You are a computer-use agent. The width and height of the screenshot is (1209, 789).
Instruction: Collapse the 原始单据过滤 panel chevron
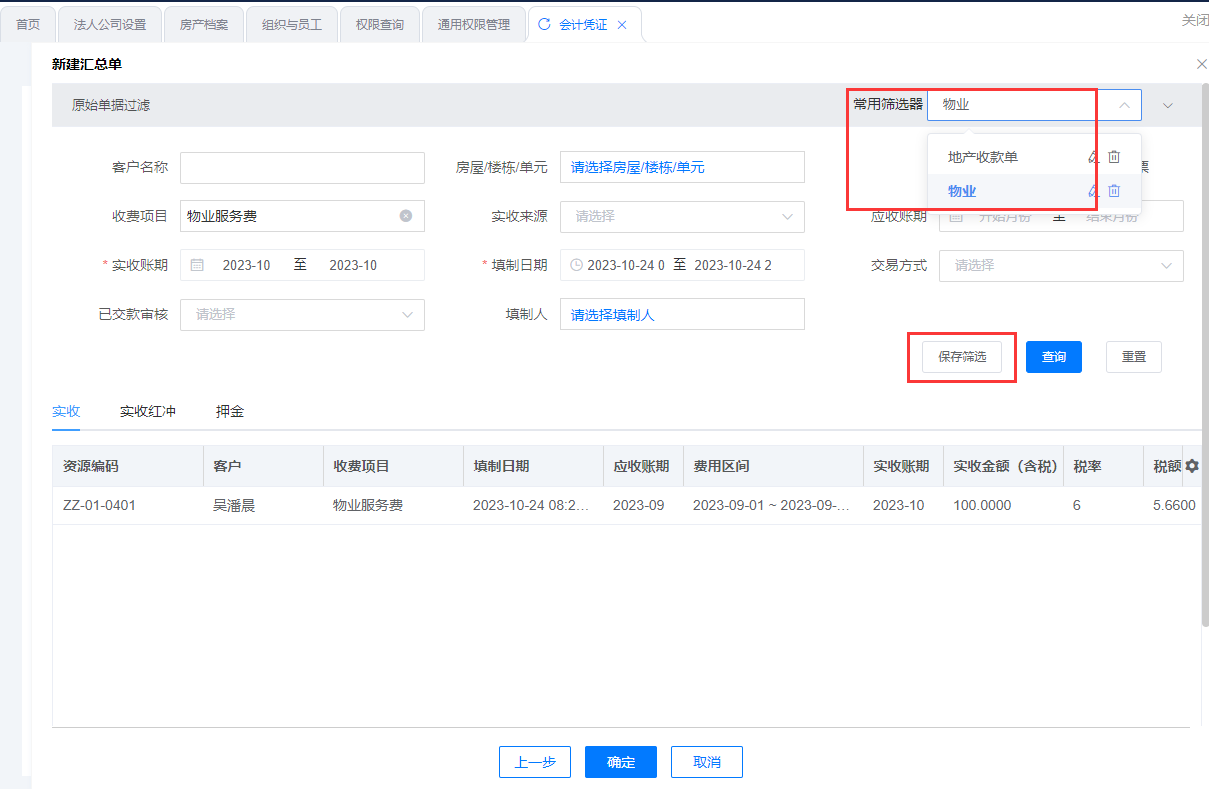[x=1167, y=105]
